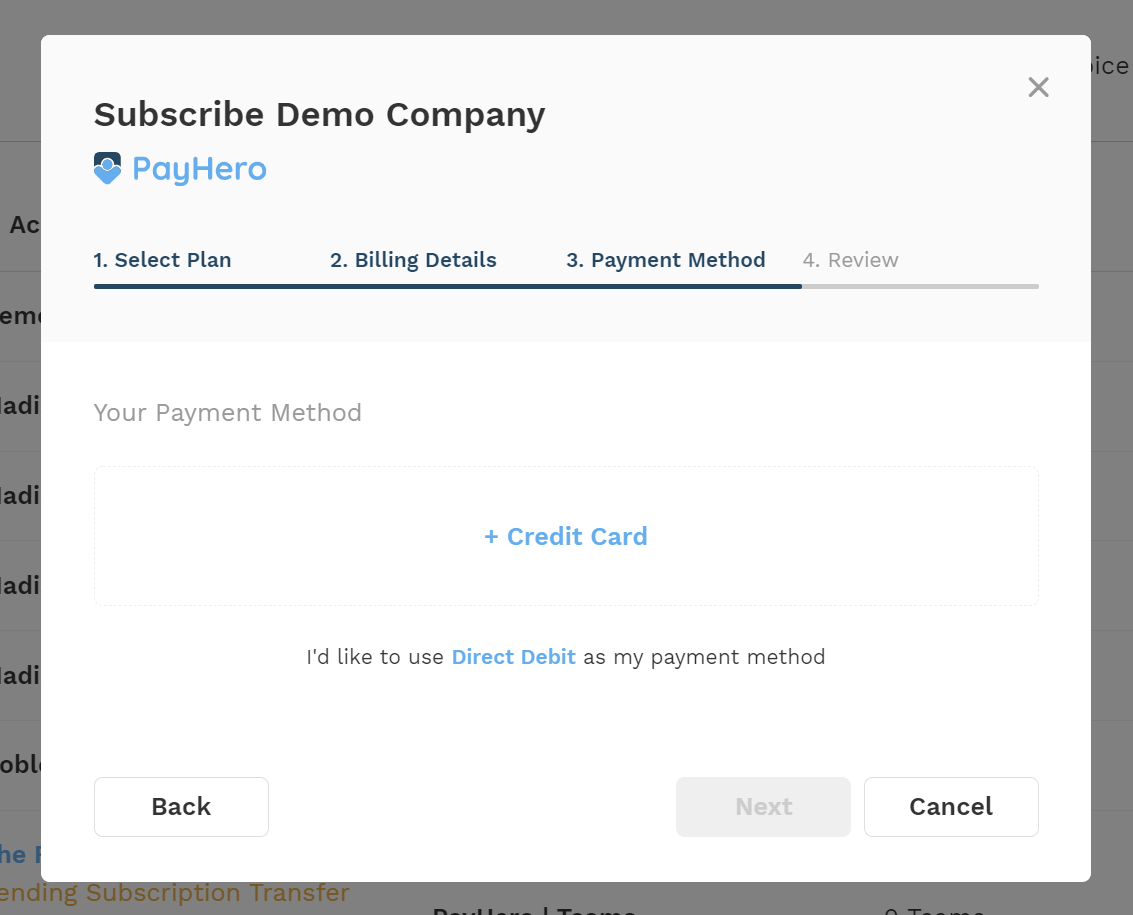The height and width of the screenshot is (915, 1133).
Task: Click the greyed-out Next button
Action: point(763,807)
